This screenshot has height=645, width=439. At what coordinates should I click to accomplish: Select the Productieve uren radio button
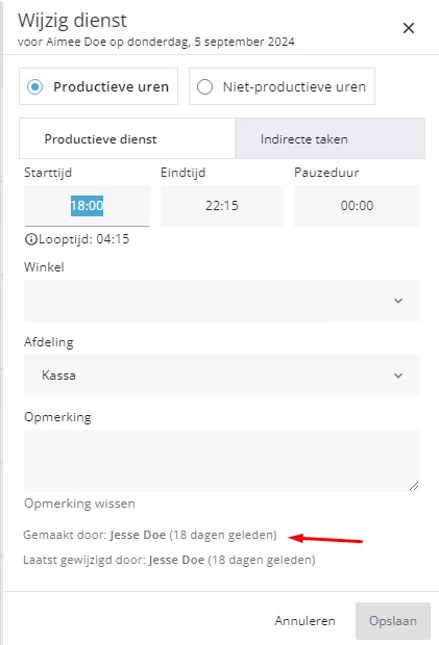point(35,87)
